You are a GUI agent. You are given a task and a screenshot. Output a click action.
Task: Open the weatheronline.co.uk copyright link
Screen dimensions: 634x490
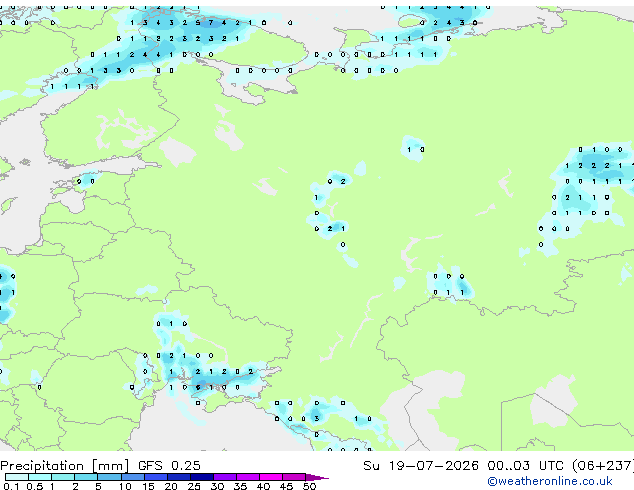[550, 481]
